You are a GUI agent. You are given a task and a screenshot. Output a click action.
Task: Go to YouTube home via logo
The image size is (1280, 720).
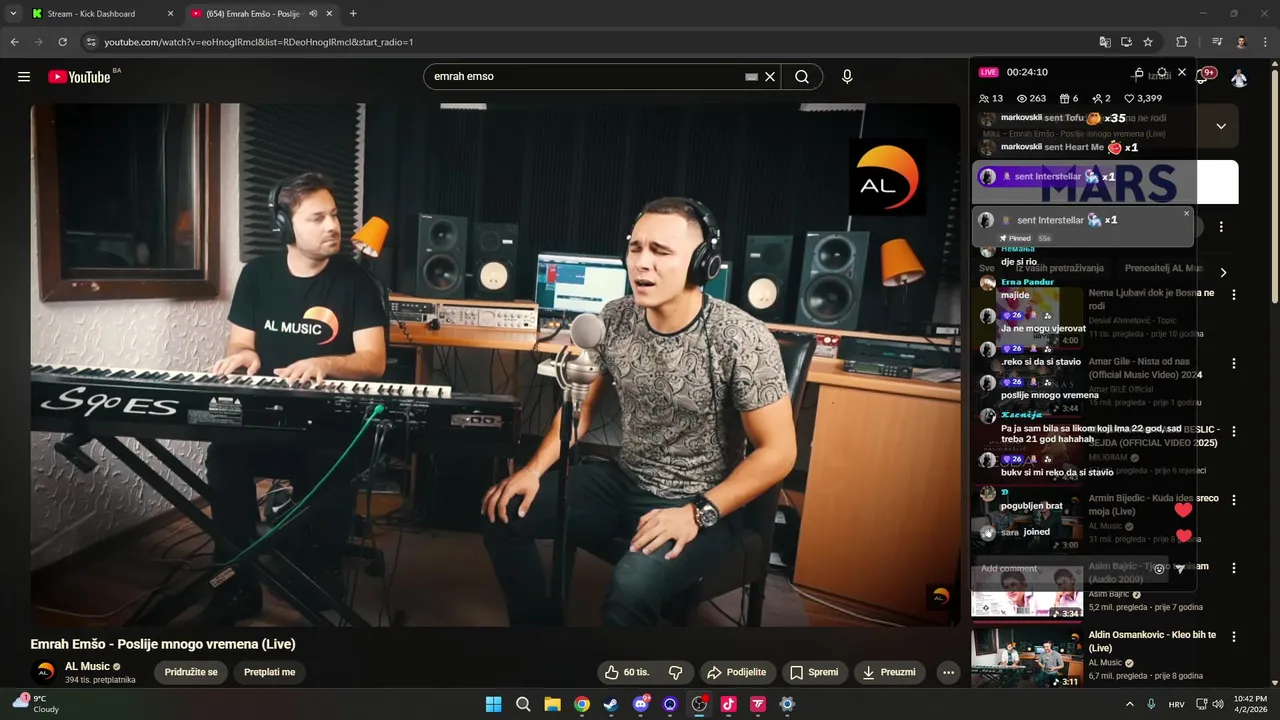pos(79,77)
